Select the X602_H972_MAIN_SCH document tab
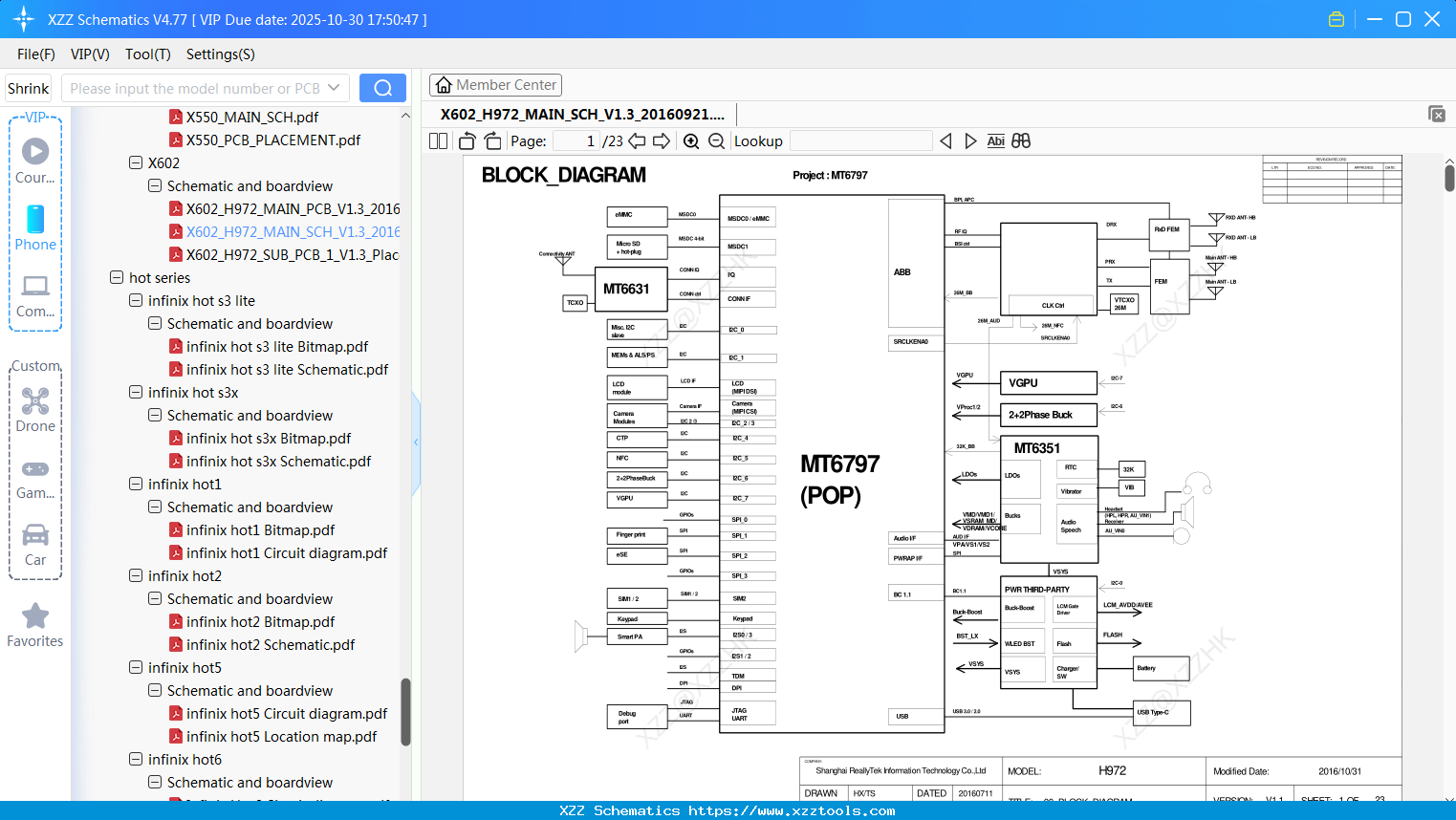1456x820 pixels. coord(582,114)
